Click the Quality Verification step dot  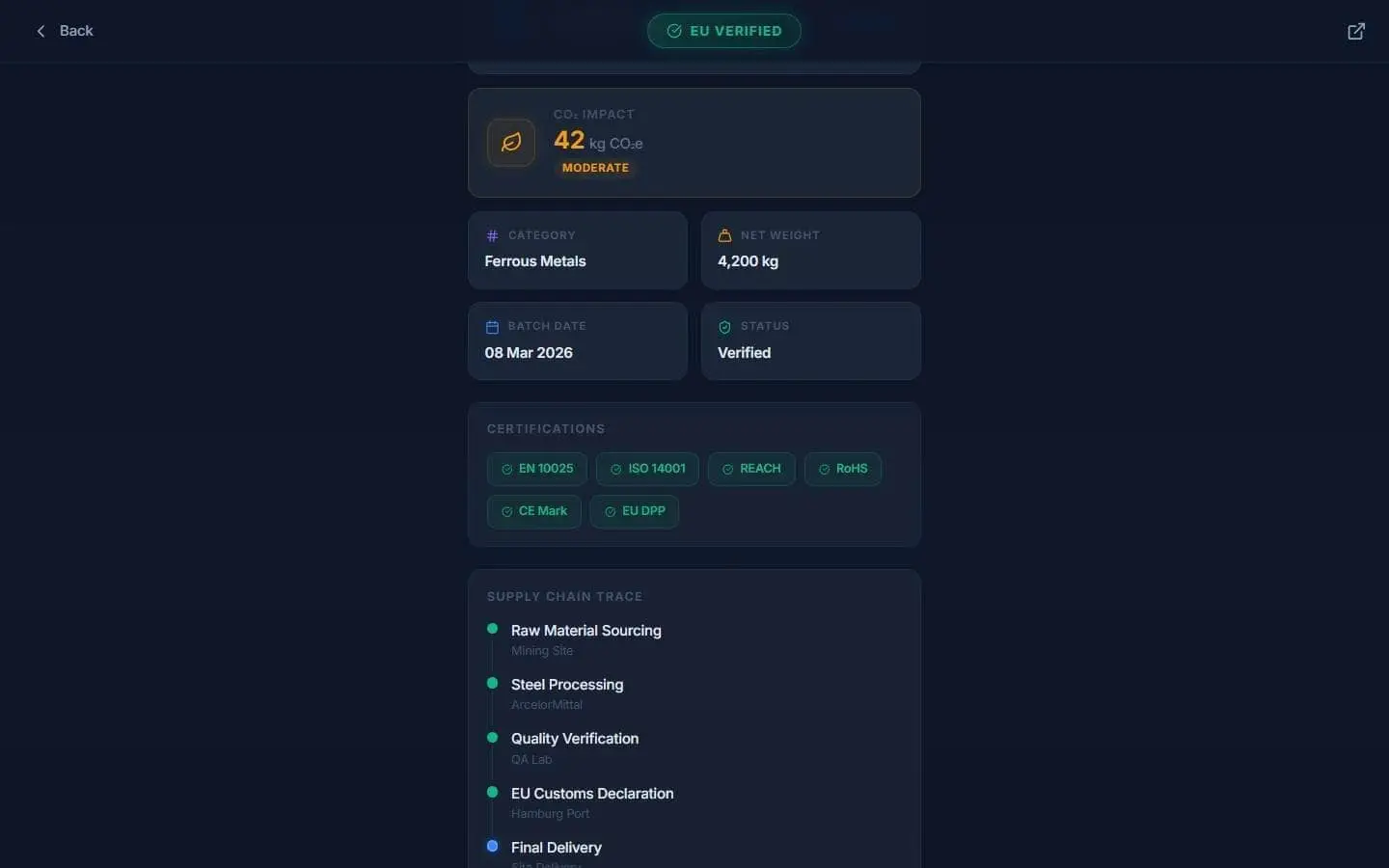pyautogui.click(x=492, y=738)
